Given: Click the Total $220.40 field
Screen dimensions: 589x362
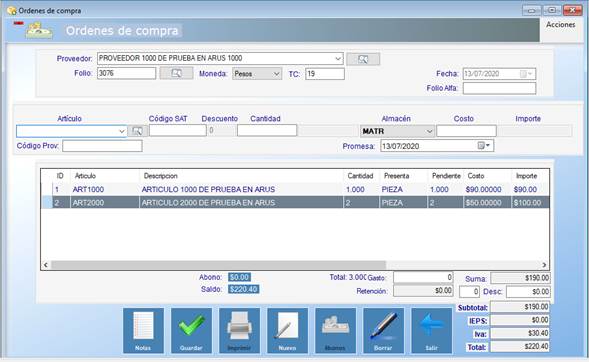Looking at the screenshot, I should pos(520,346).
